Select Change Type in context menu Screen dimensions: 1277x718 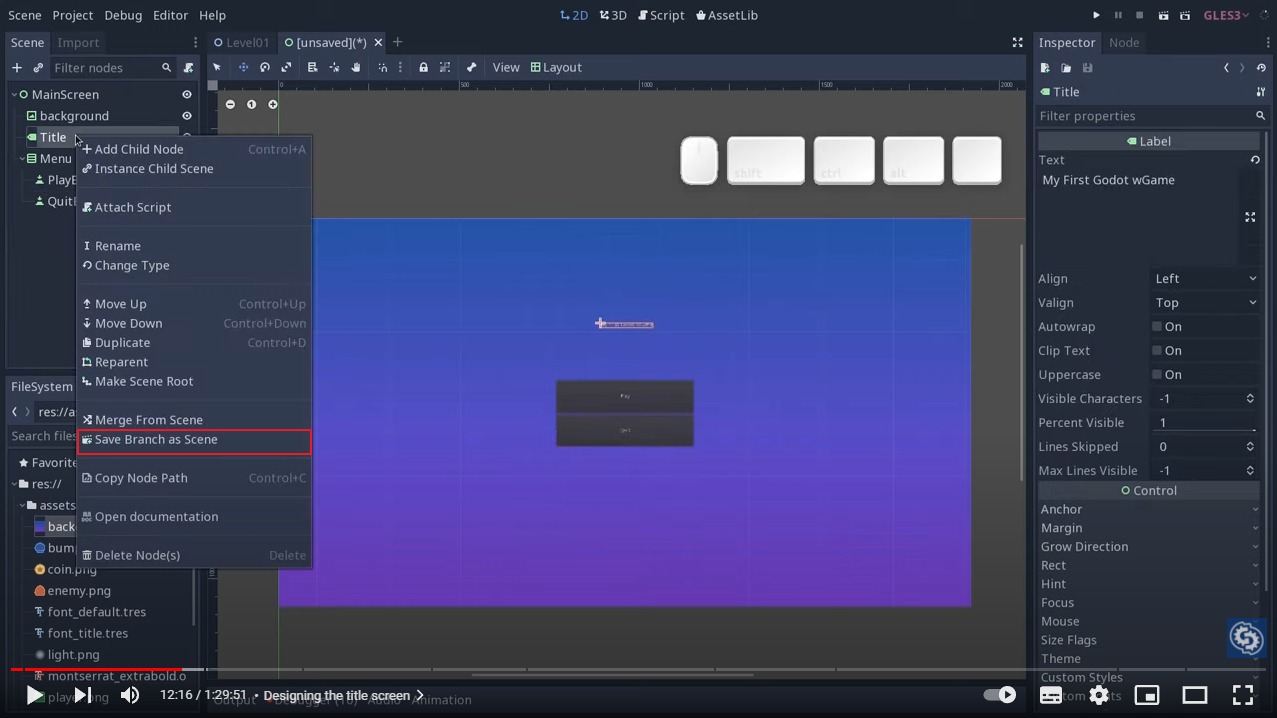(x=194, y=265)
